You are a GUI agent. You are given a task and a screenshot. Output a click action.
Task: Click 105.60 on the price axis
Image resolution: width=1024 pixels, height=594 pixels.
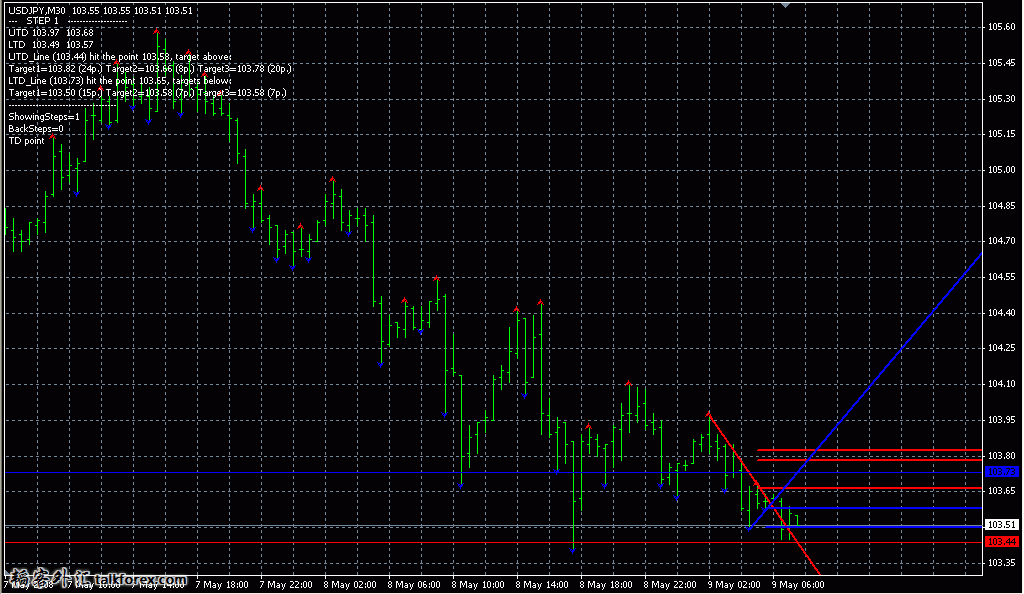[x=1002, y=27]
